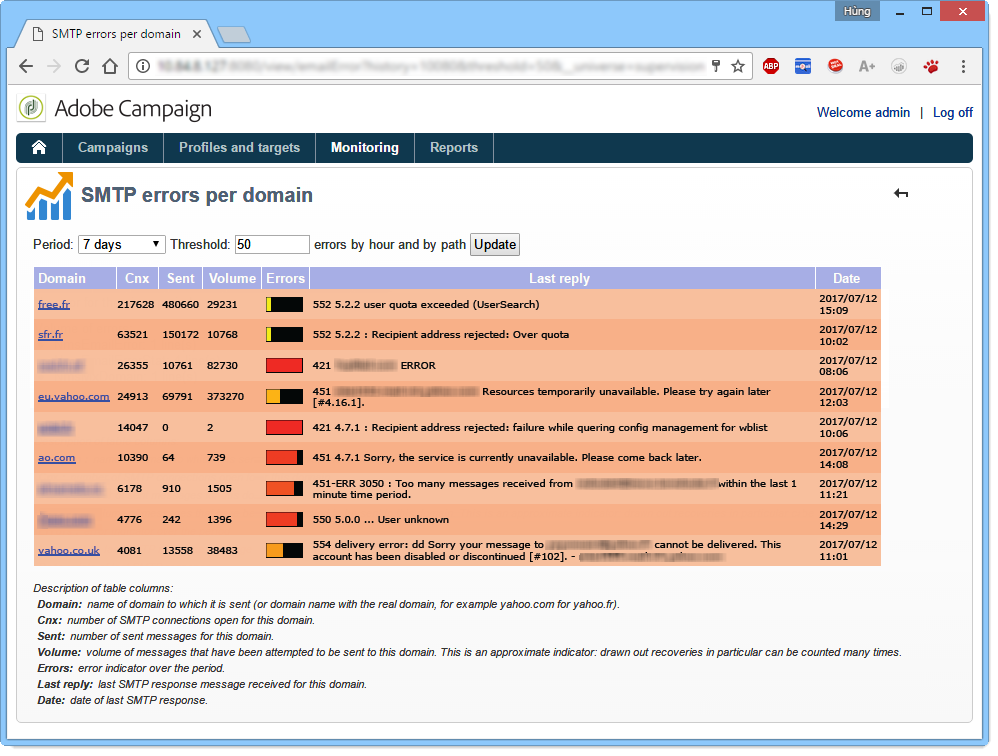The image size is (998, 756).
Task: Click the Update button
Action: (495, 244)
